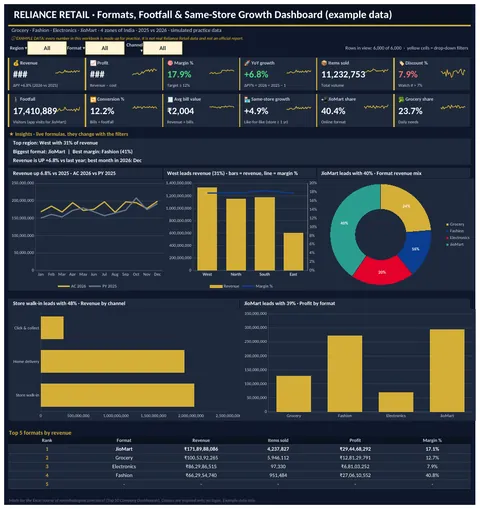Click the AC 2026 legend entry
This screenshot has width=480, height=509.
click(72, 286)
